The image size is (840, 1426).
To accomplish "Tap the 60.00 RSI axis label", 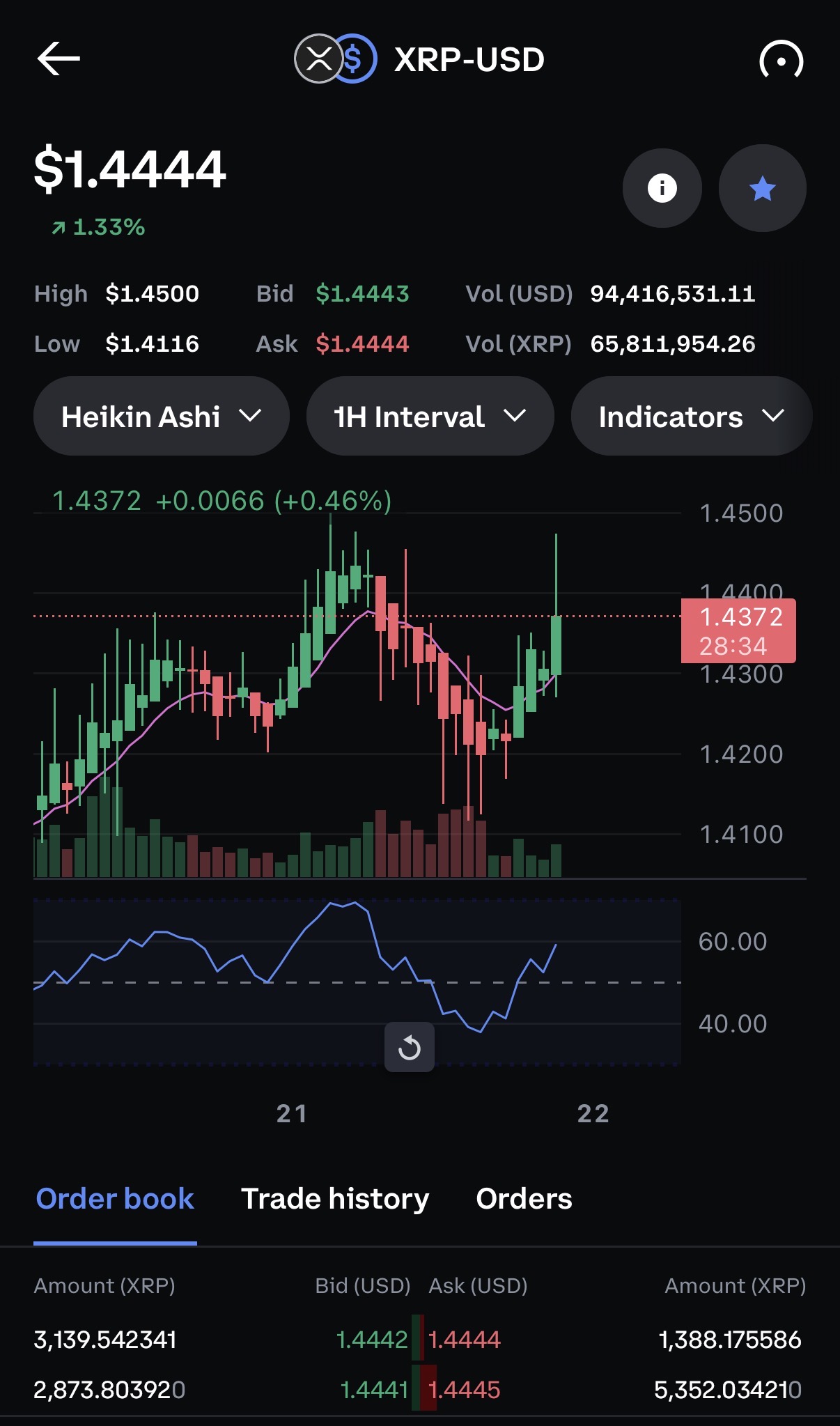I will pyautogui.click(x=733, y=942).
